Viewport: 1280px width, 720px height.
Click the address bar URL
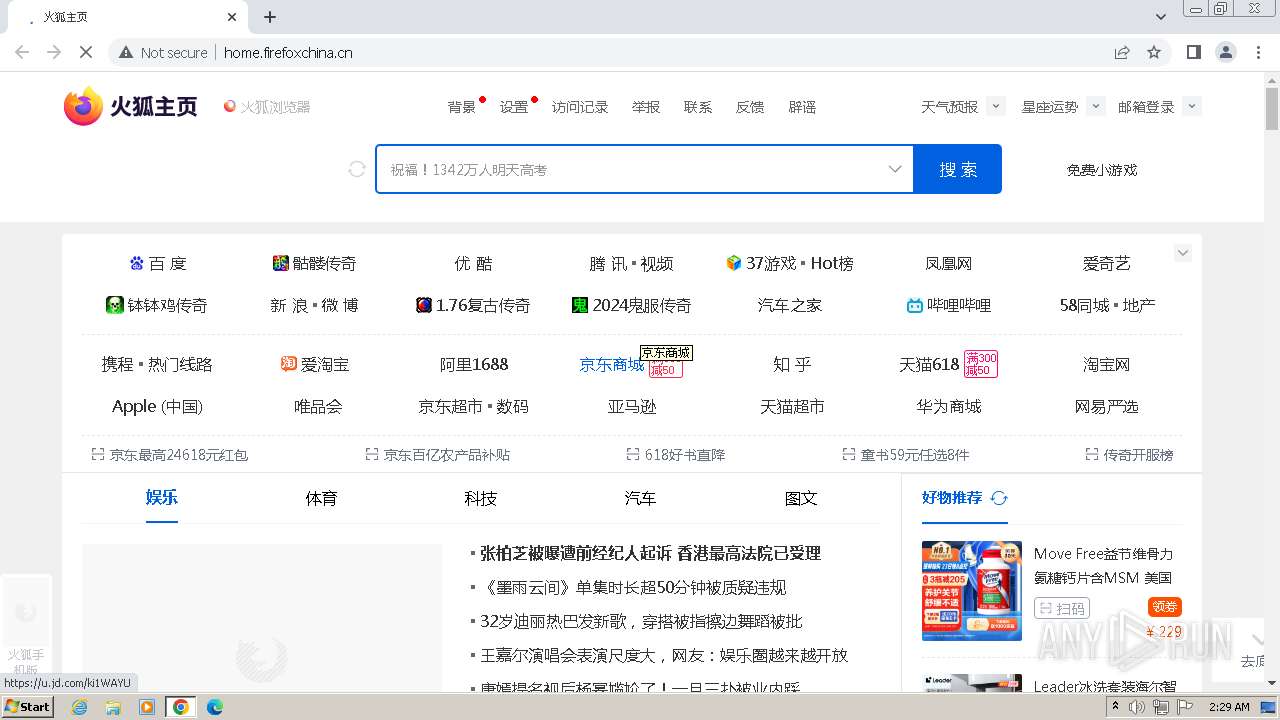pyautogui.click(x=288, y=52)
